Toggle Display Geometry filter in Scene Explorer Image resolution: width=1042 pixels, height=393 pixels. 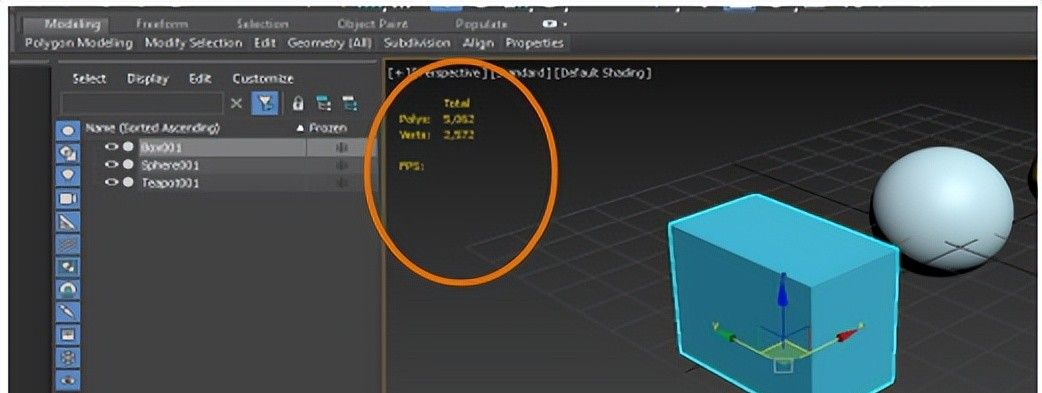pyautogui.click(x=69, y=131)
